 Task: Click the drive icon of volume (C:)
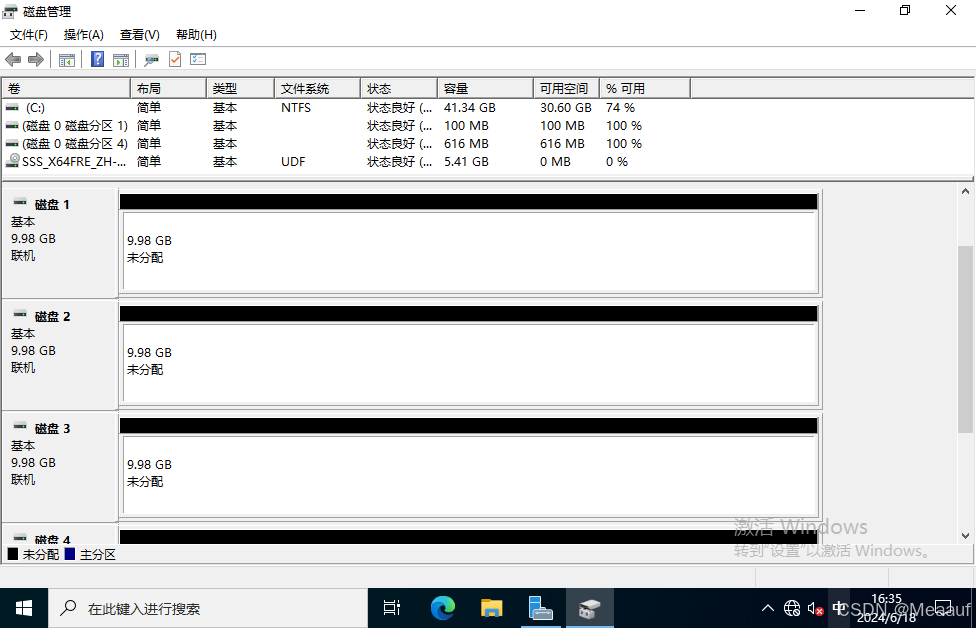click(12, 108)
